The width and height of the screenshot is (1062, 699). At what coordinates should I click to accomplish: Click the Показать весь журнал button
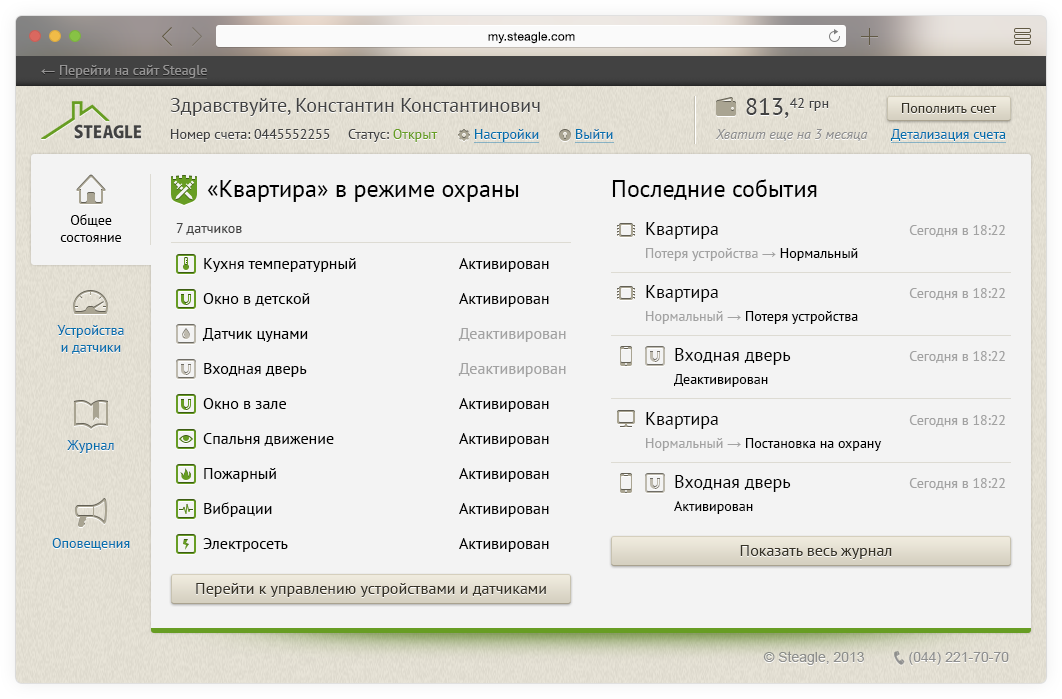click(x=811, y=551)
